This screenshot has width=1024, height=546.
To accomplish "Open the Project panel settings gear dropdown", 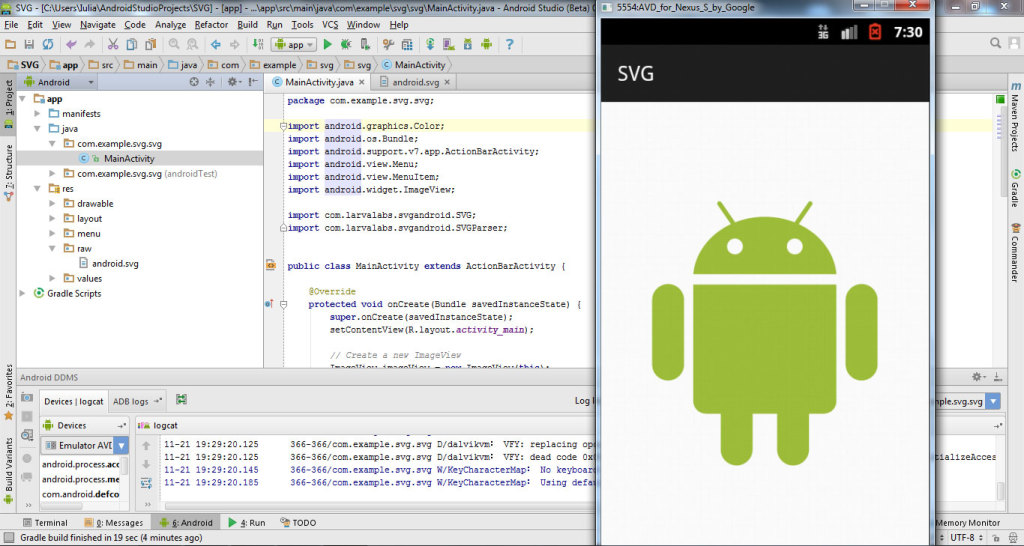I will [x=234, y=82].
